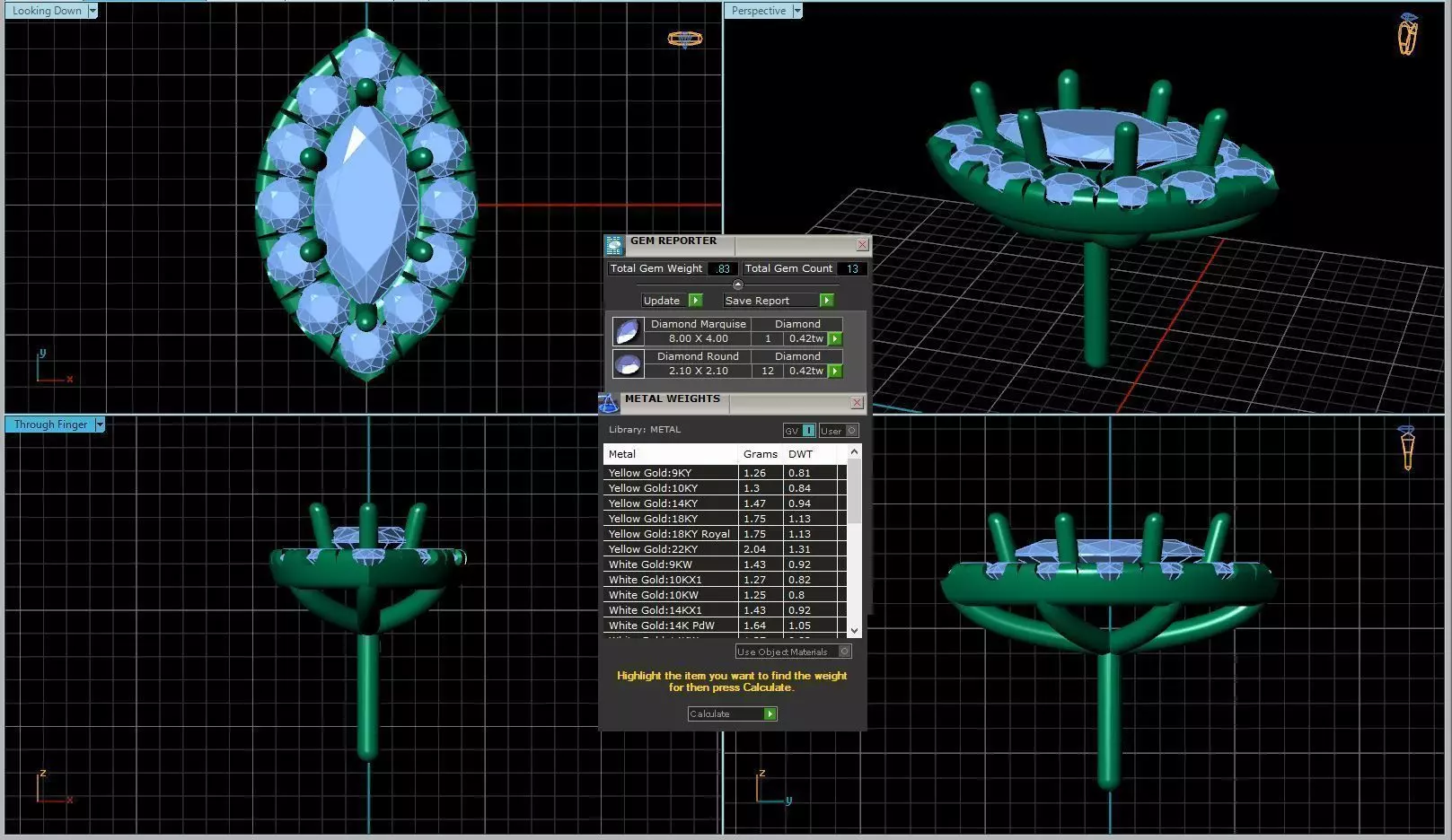Select the White Gold:10KW row
Screen dimensions: 1452x840
tap(725, 595)
